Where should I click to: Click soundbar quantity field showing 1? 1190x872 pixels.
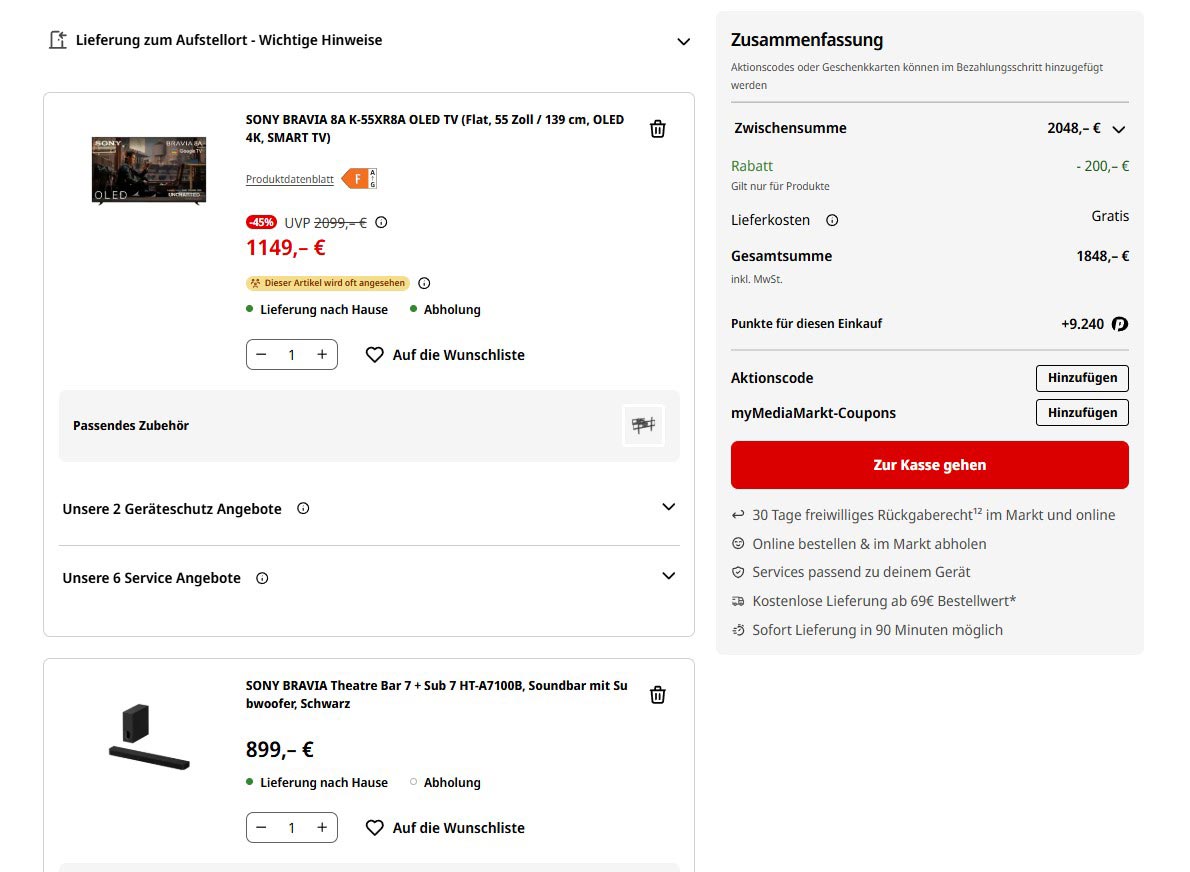tap(291, 827)
